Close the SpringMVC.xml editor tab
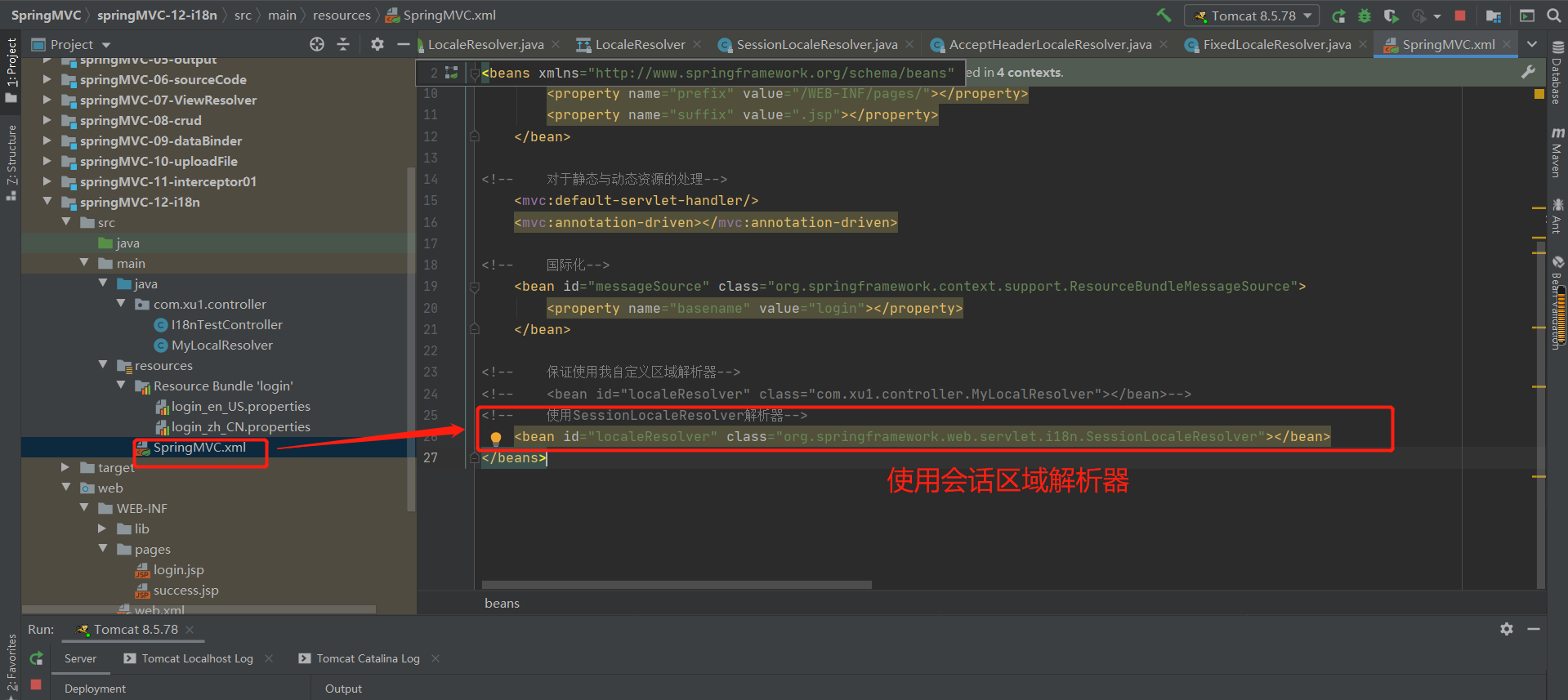Screen dimensions: 1568x700 [1508, 44]
